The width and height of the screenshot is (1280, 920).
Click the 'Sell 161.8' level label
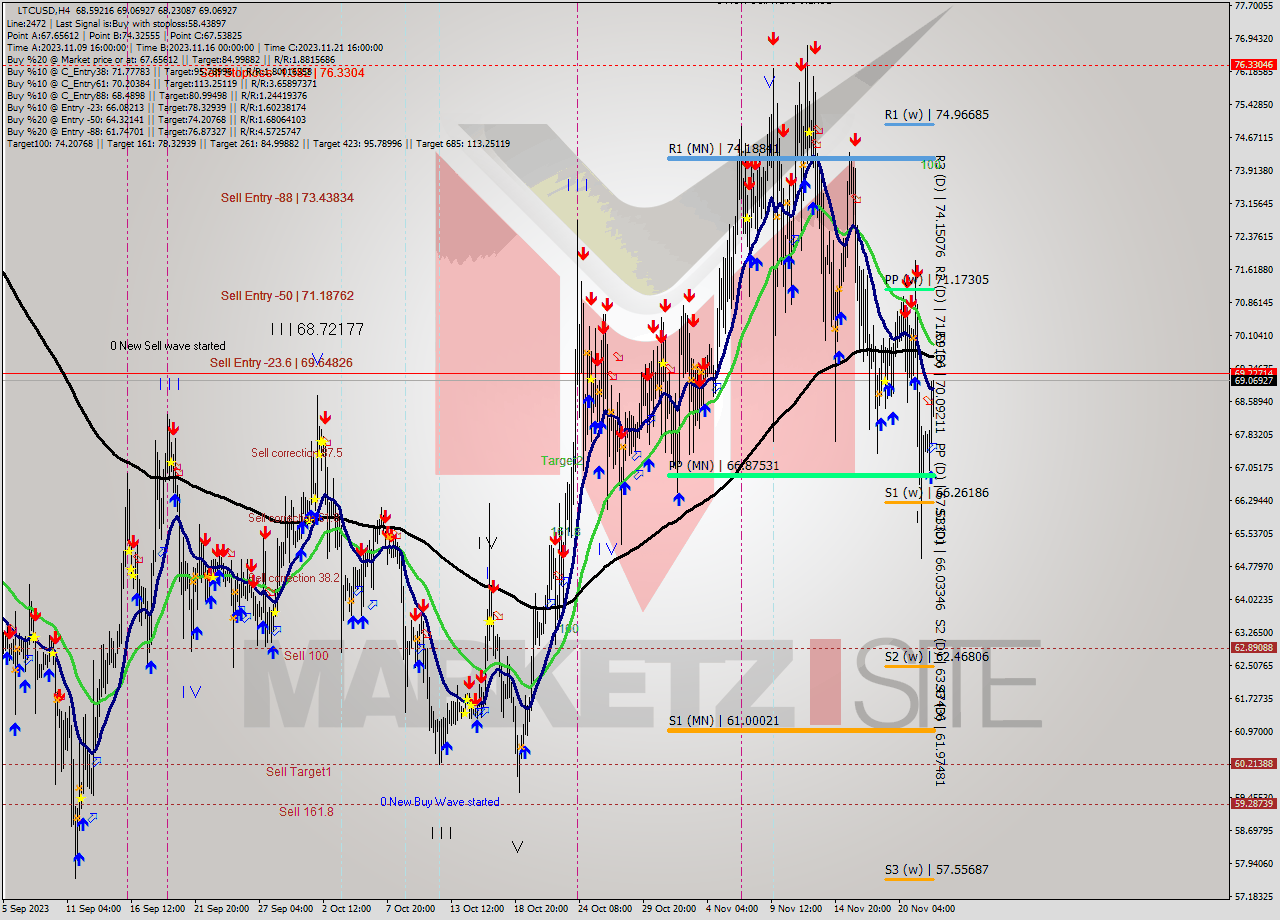[306, 812]
